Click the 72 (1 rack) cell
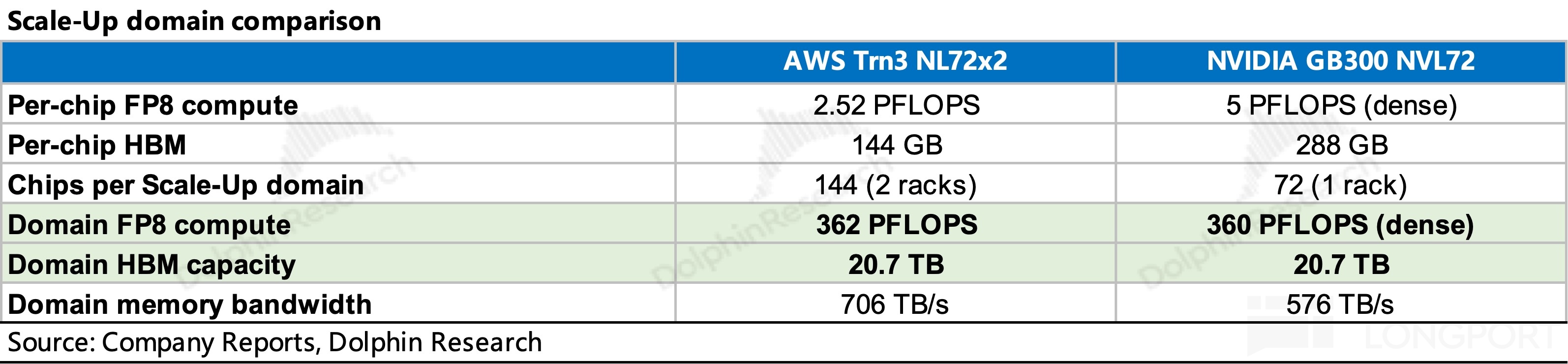 coord(1341,184)
